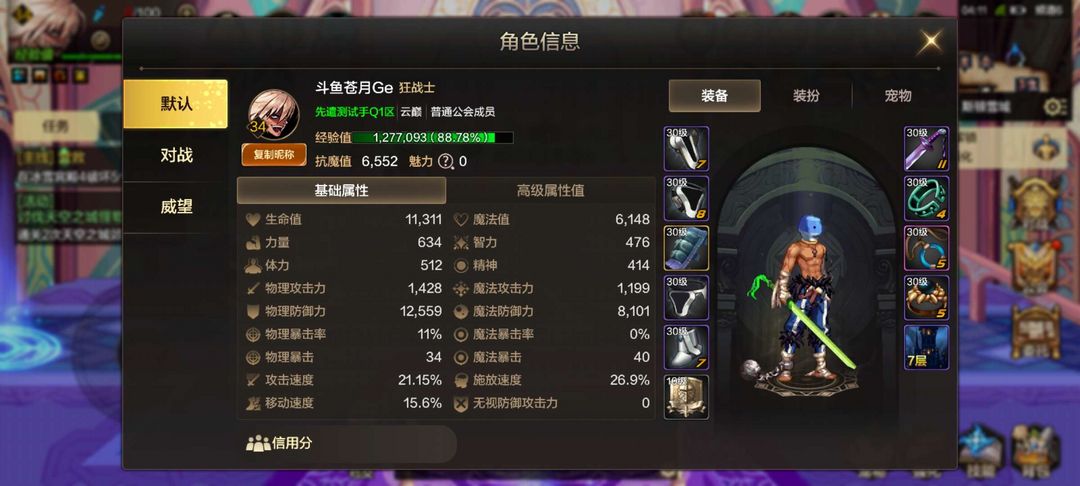
Task: Open the chest armor slot with +8
Action: (686, 198)
